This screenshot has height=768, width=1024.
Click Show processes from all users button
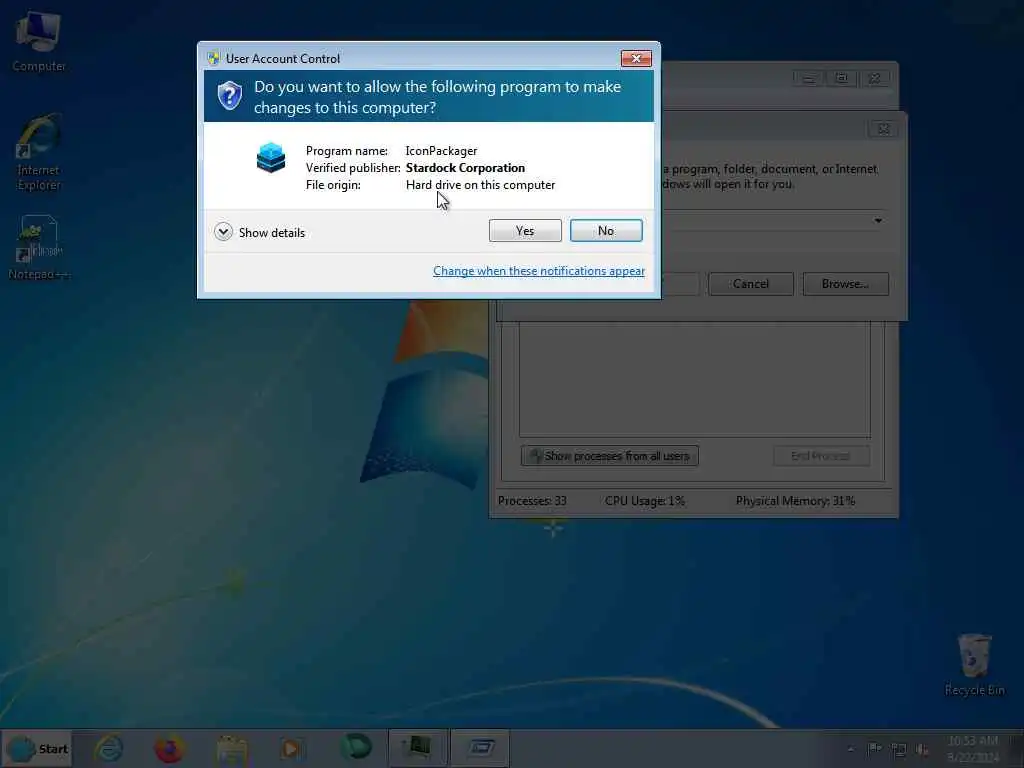point(610,456)
